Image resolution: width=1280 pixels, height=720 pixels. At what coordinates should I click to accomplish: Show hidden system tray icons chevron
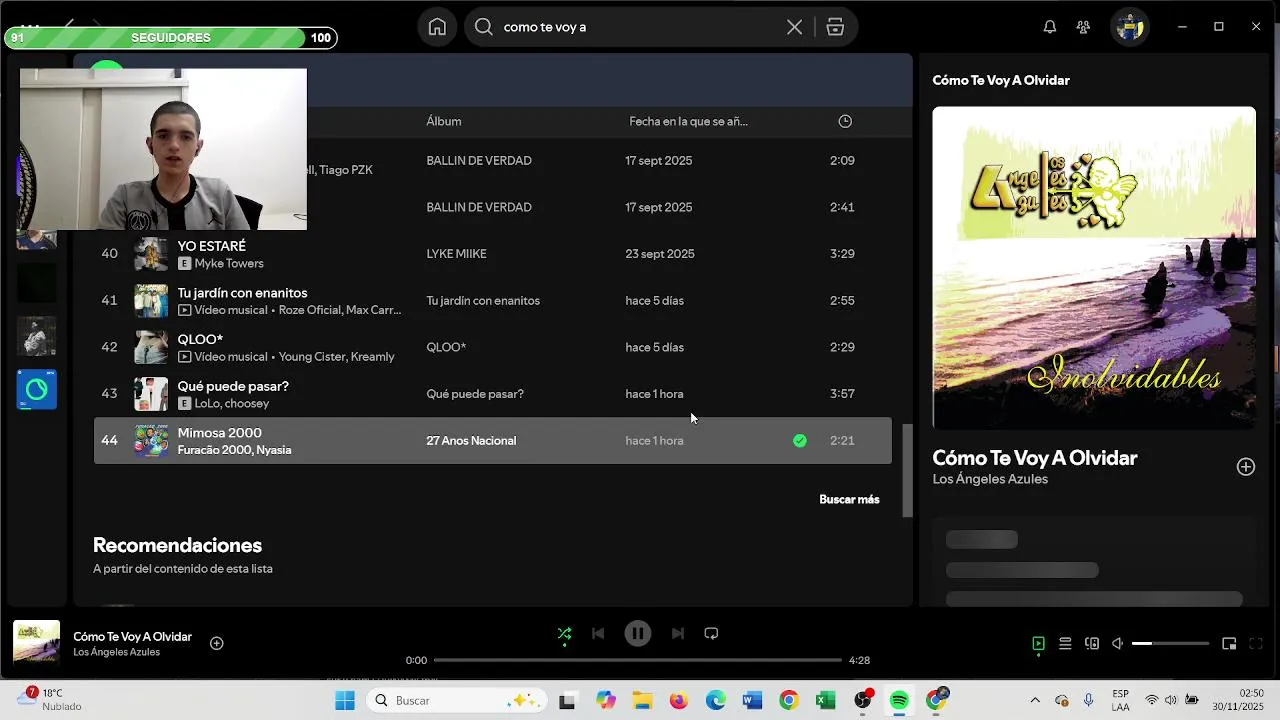1034,700
